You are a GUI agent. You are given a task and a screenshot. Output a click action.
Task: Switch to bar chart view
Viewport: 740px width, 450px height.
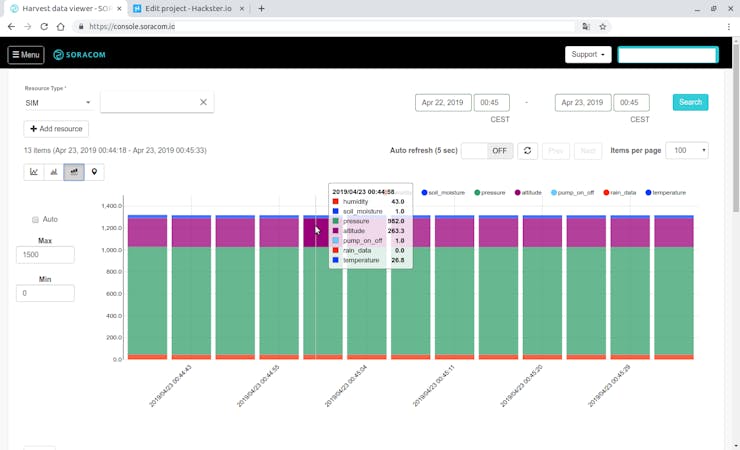54,172
